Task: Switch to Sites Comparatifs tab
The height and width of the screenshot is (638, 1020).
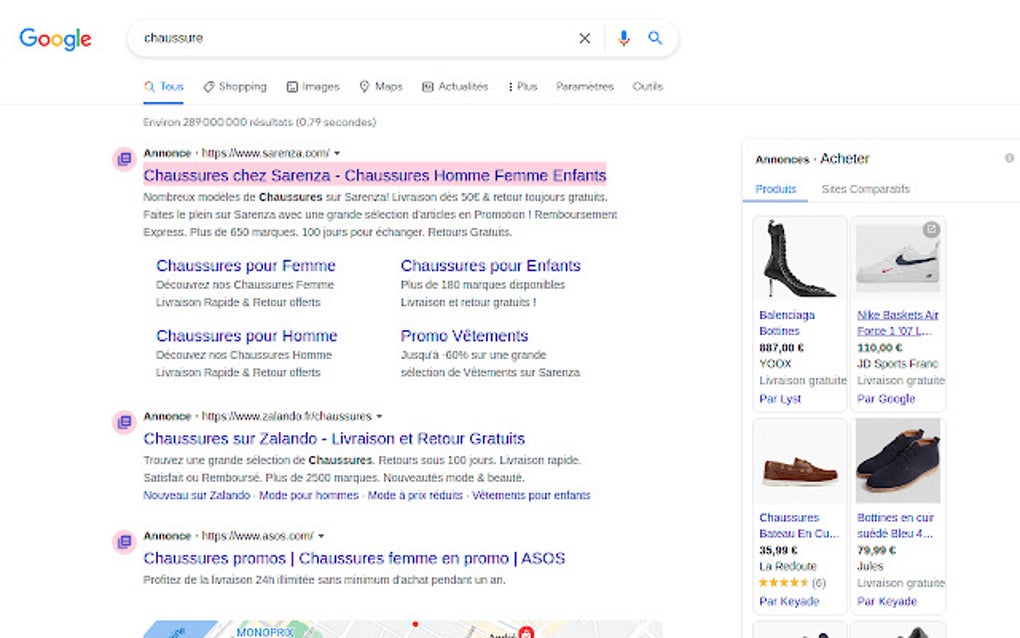Action: (x=865, y=189)
